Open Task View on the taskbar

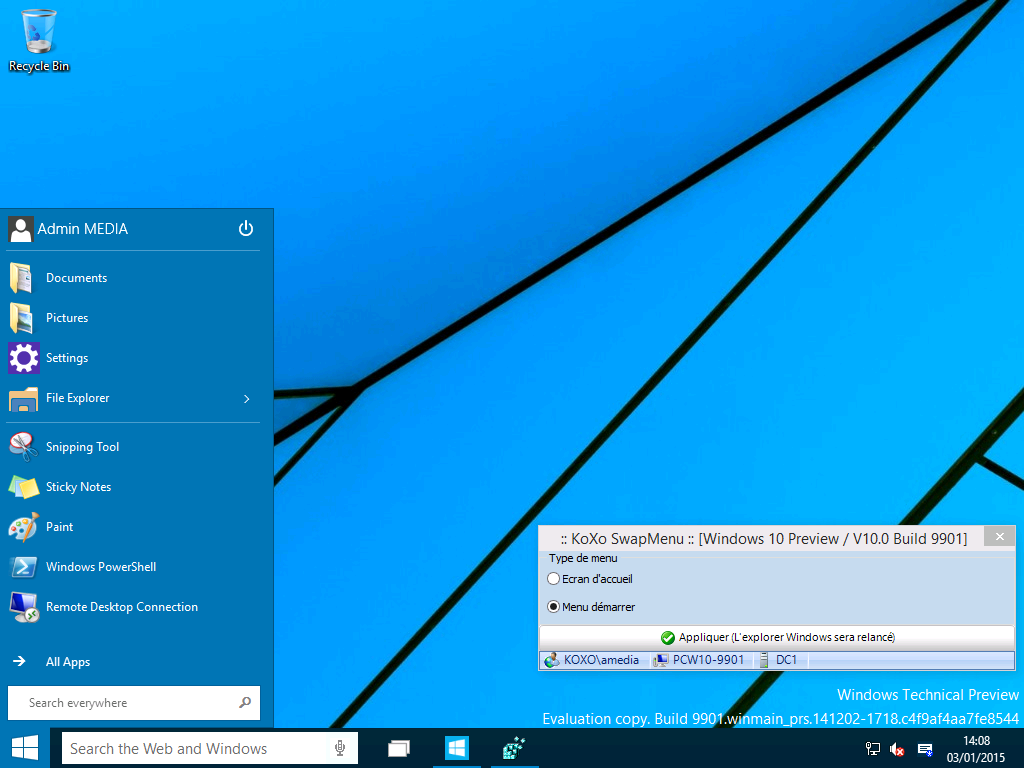click(398, 748)
